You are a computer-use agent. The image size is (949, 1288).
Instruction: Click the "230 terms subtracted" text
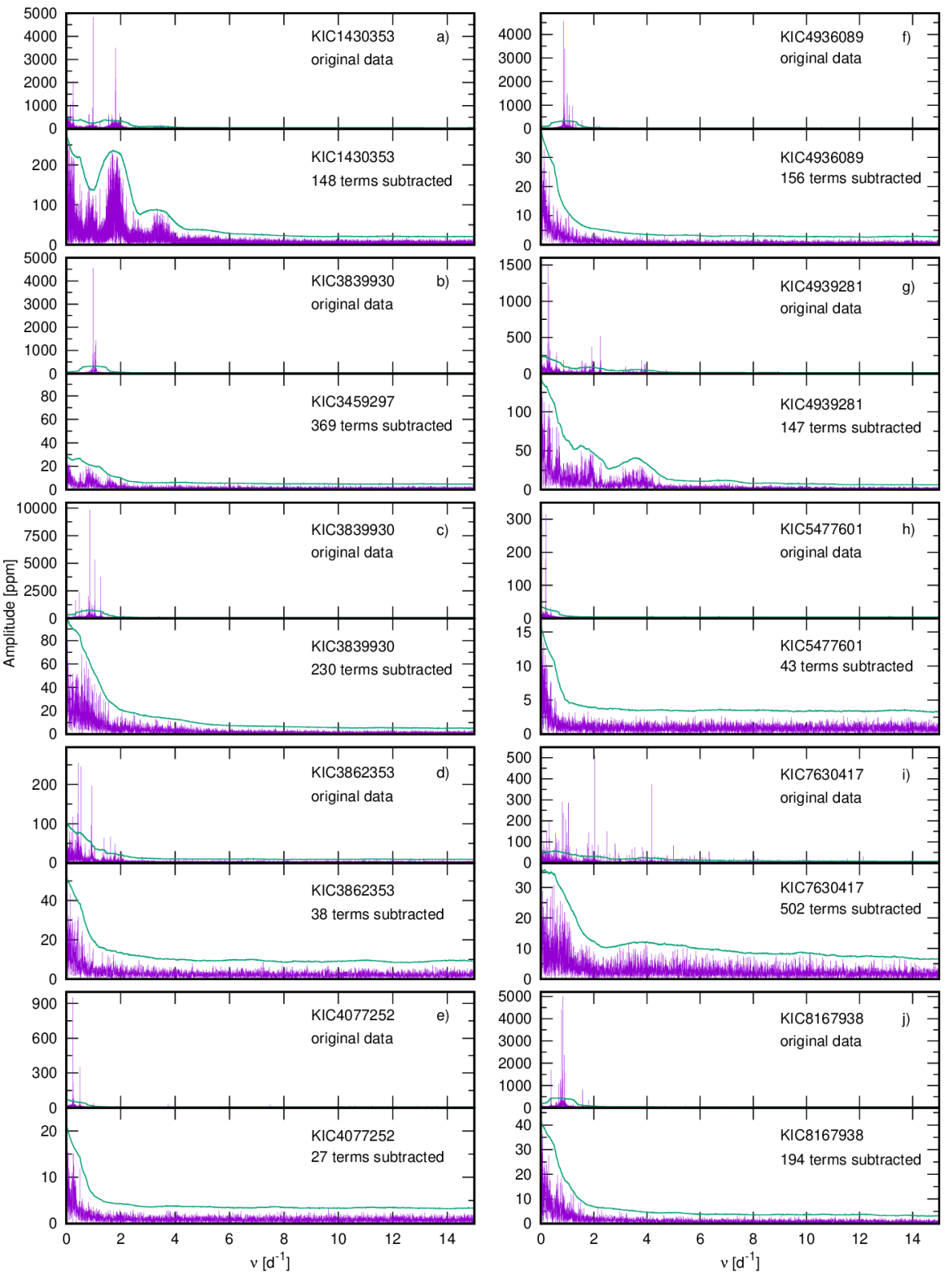[381, 670]
